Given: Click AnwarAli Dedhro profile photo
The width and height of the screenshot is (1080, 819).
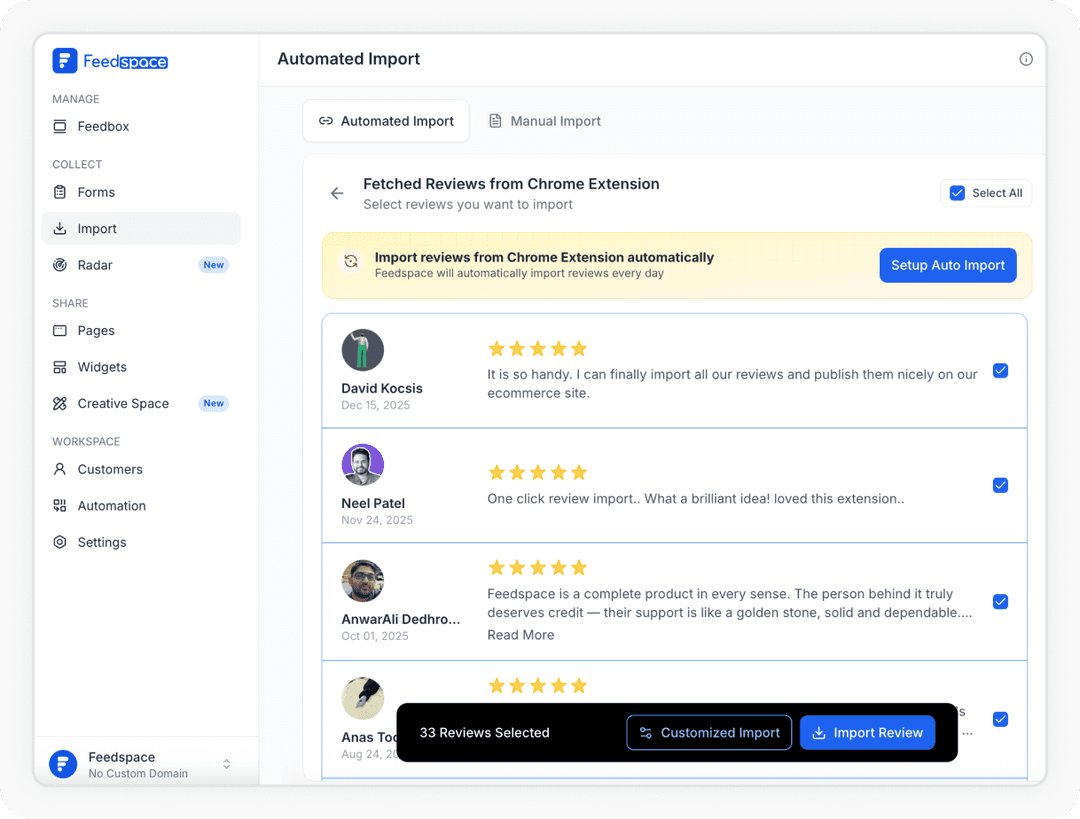Looking at the screenshot, I should tap(362, 581).
